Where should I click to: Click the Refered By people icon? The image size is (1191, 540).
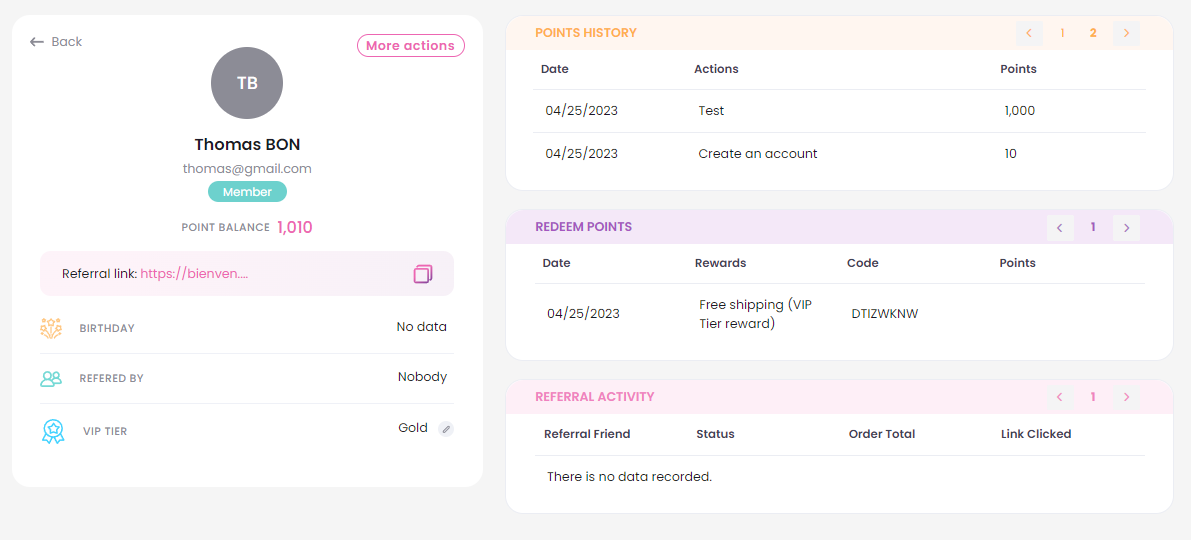pos(51,378)
